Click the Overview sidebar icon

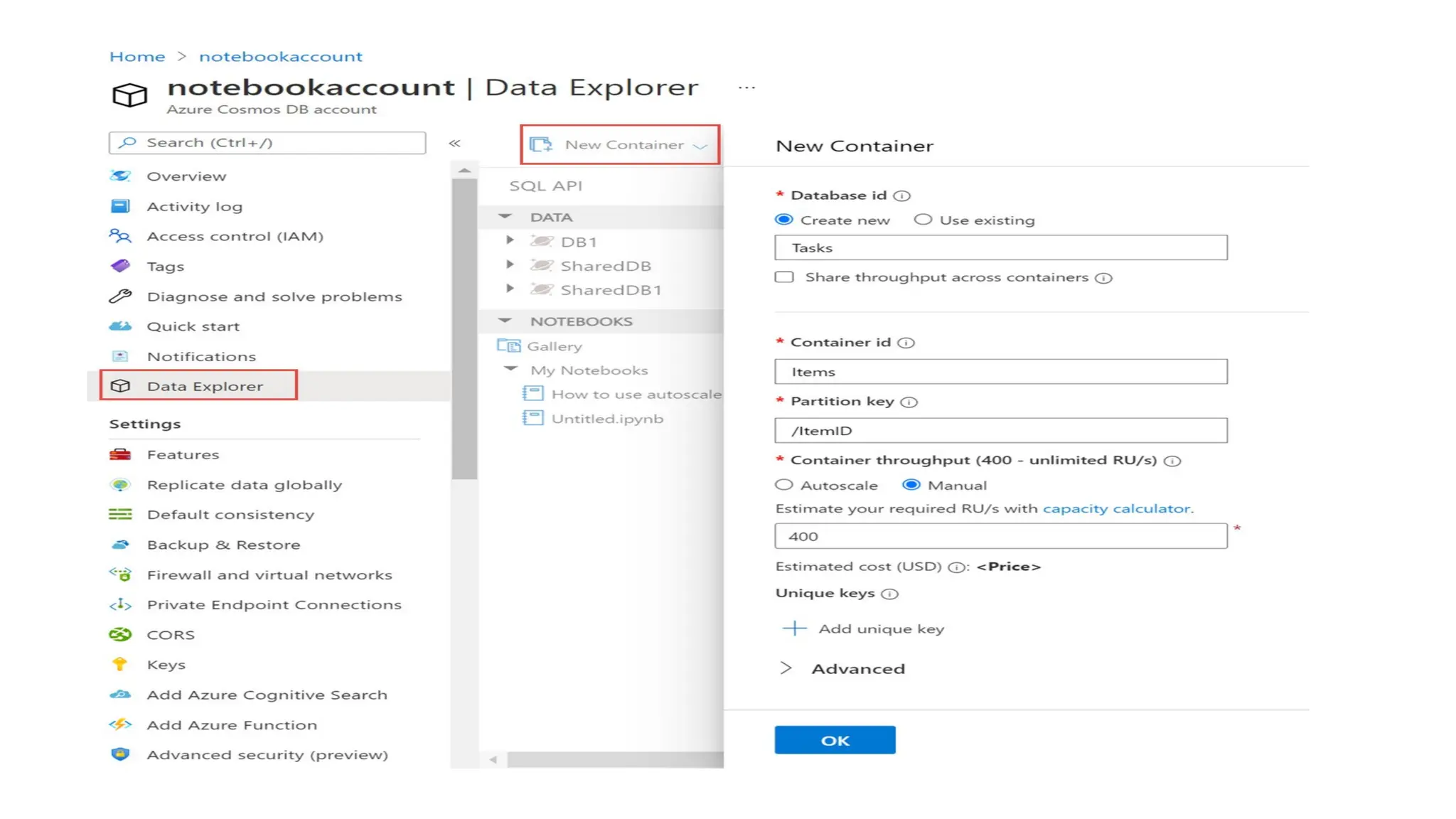pyautogui.click(x=120, y=176)
